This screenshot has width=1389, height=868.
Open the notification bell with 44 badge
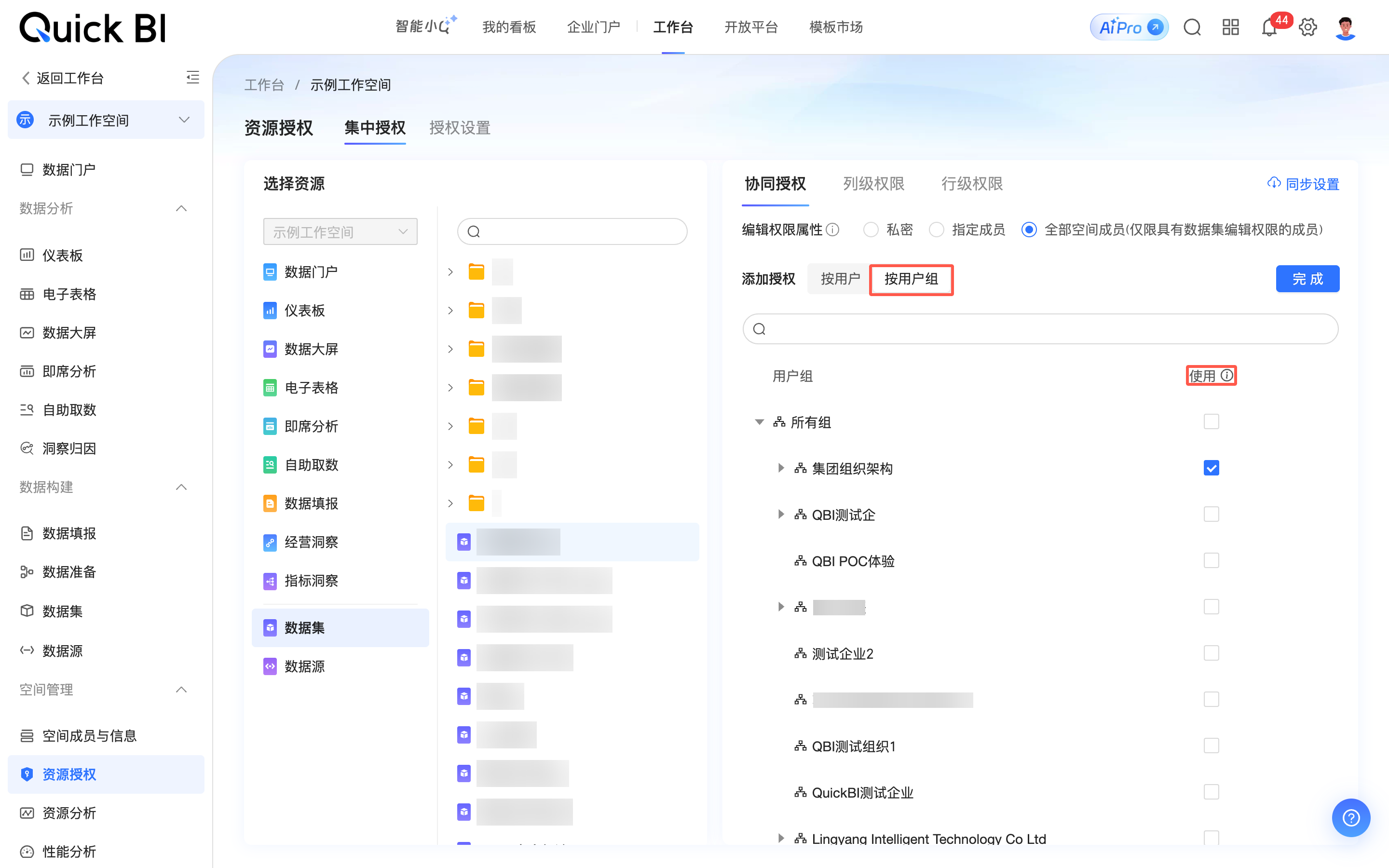(x=1269, y=27)
